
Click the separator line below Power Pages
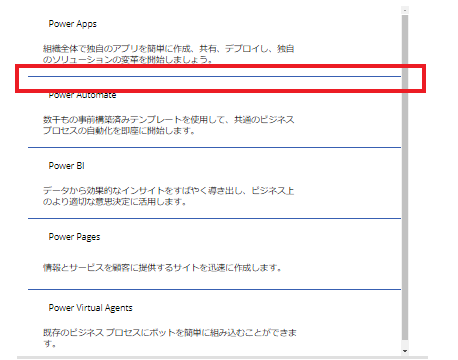point(214,289)
